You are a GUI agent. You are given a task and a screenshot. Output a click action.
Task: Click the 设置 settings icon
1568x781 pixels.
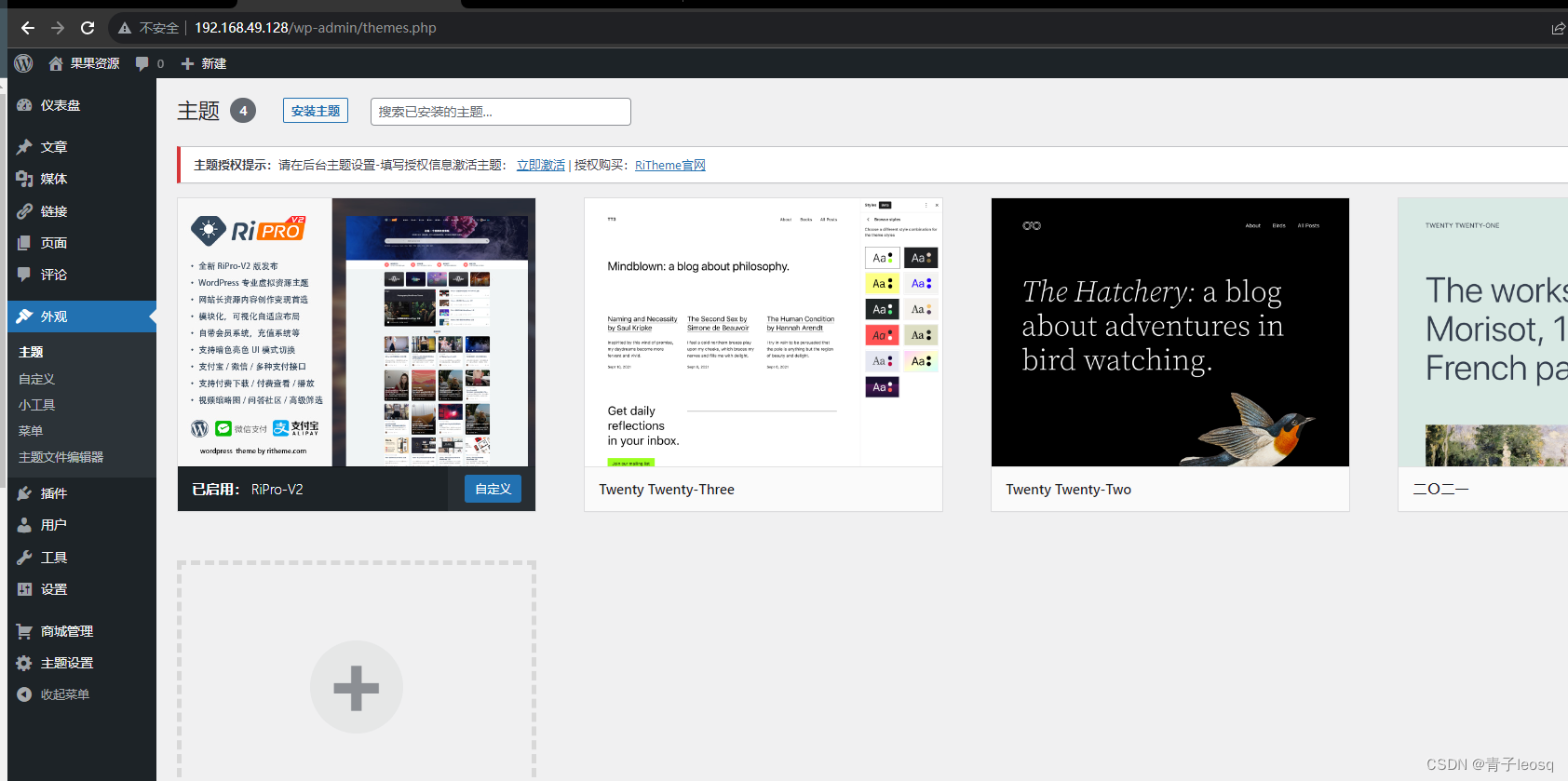24,589
